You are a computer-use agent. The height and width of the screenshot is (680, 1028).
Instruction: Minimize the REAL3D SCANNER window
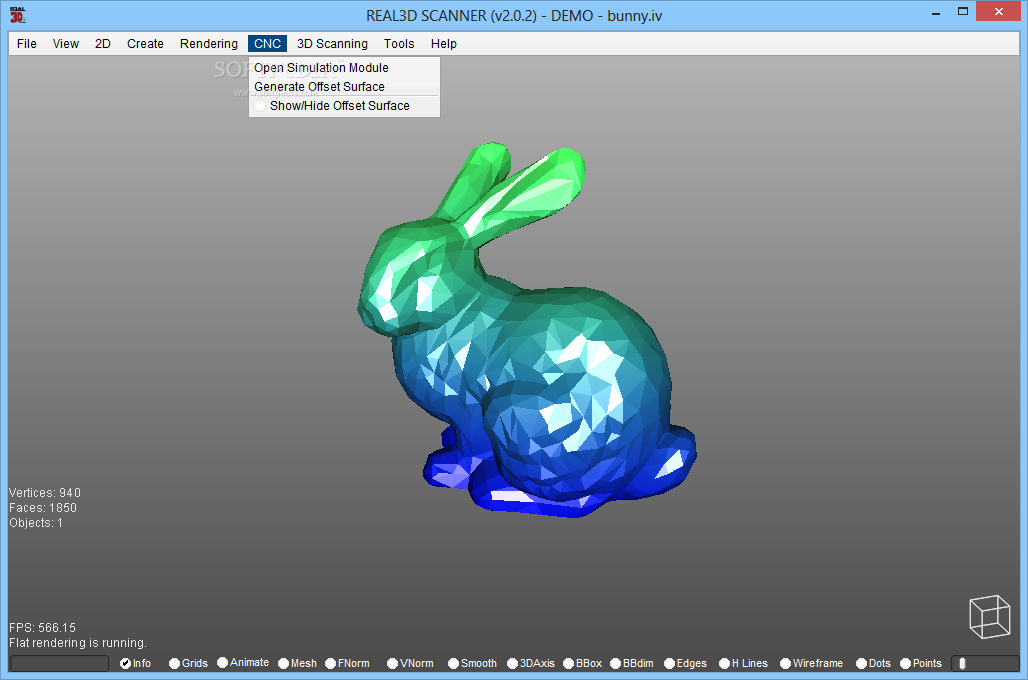point(936,12)
